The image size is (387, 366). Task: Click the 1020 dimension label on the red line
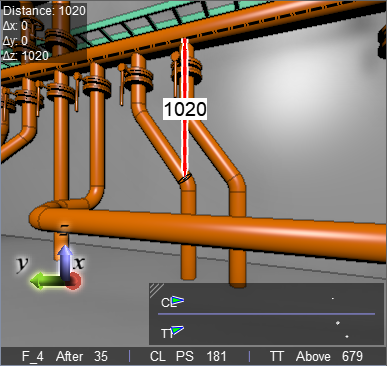coord(185,109)
